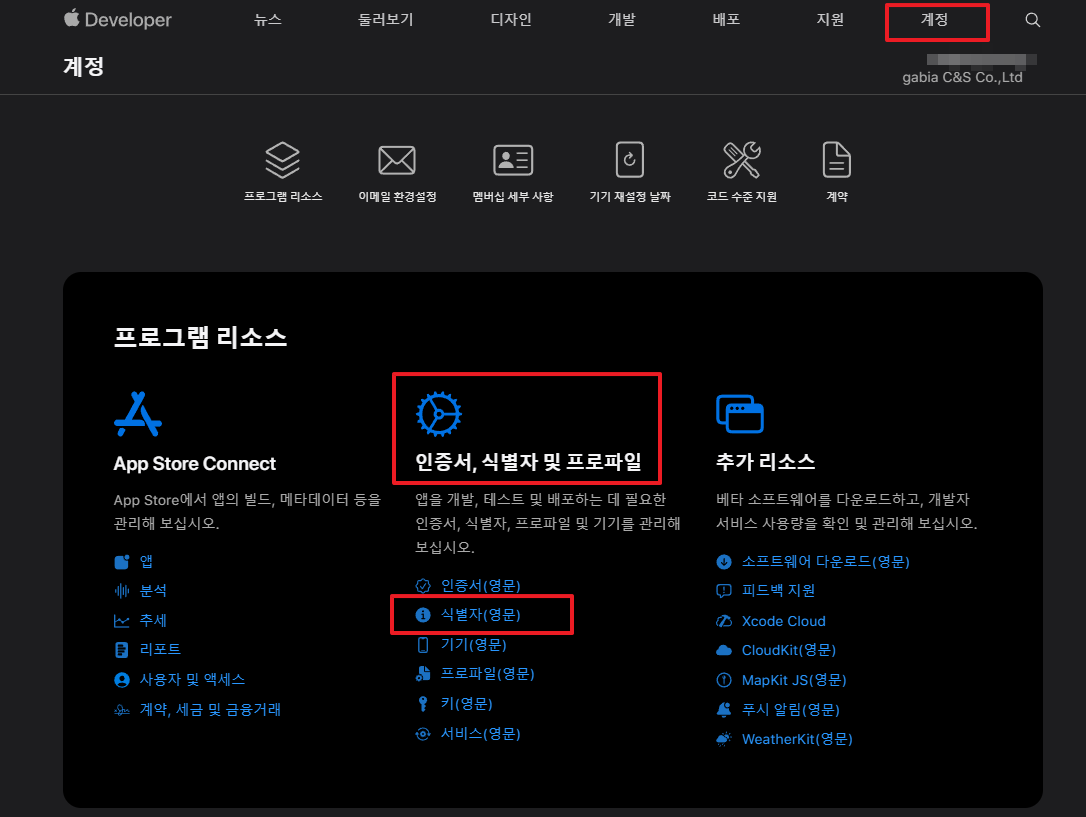Viewport: 1086px width, 817px height.
Task: Click the 이메일 환경설정 envelope icon
Action: coord(397,161)
